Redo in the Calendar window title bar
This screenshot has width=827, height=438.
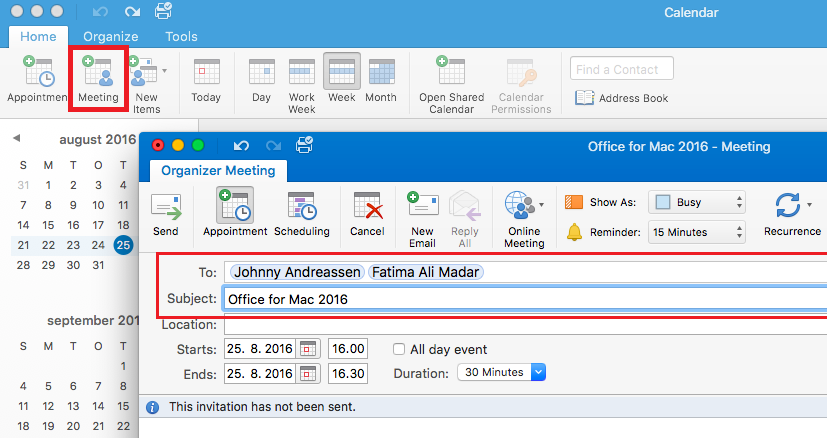(x=132, y=11)
